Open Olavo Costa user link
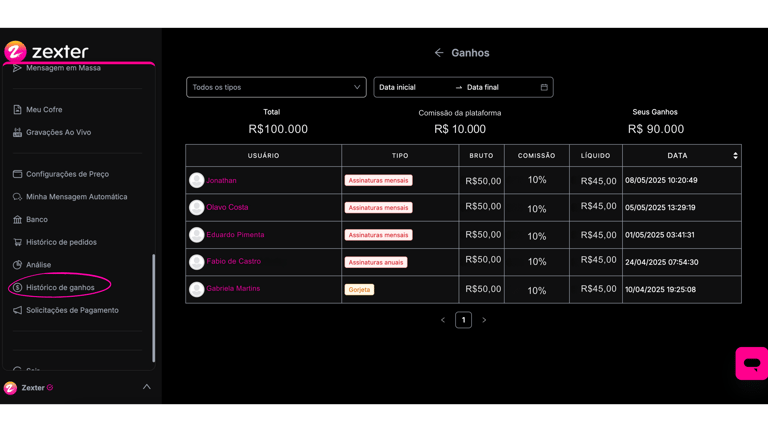This screenshot has height=432, width=768. 227,207
